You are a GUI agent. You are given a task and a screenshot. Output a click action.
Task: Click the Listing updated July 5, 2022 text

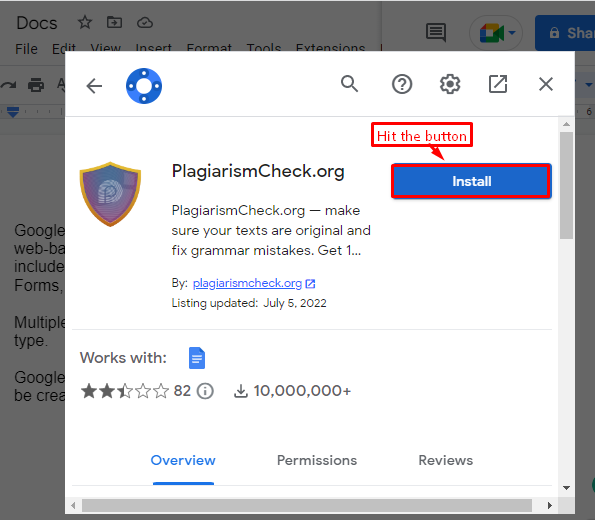[x=249, y=303]
